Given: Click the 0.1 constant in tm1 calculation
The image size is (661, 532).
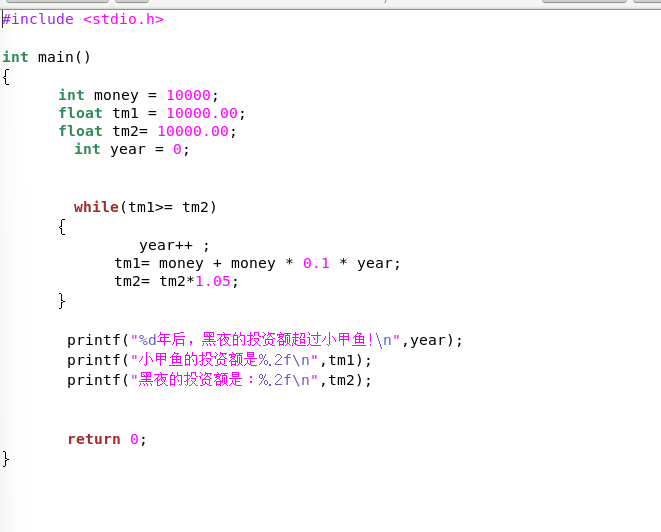Looking at the screenshot, I should 316,263.
